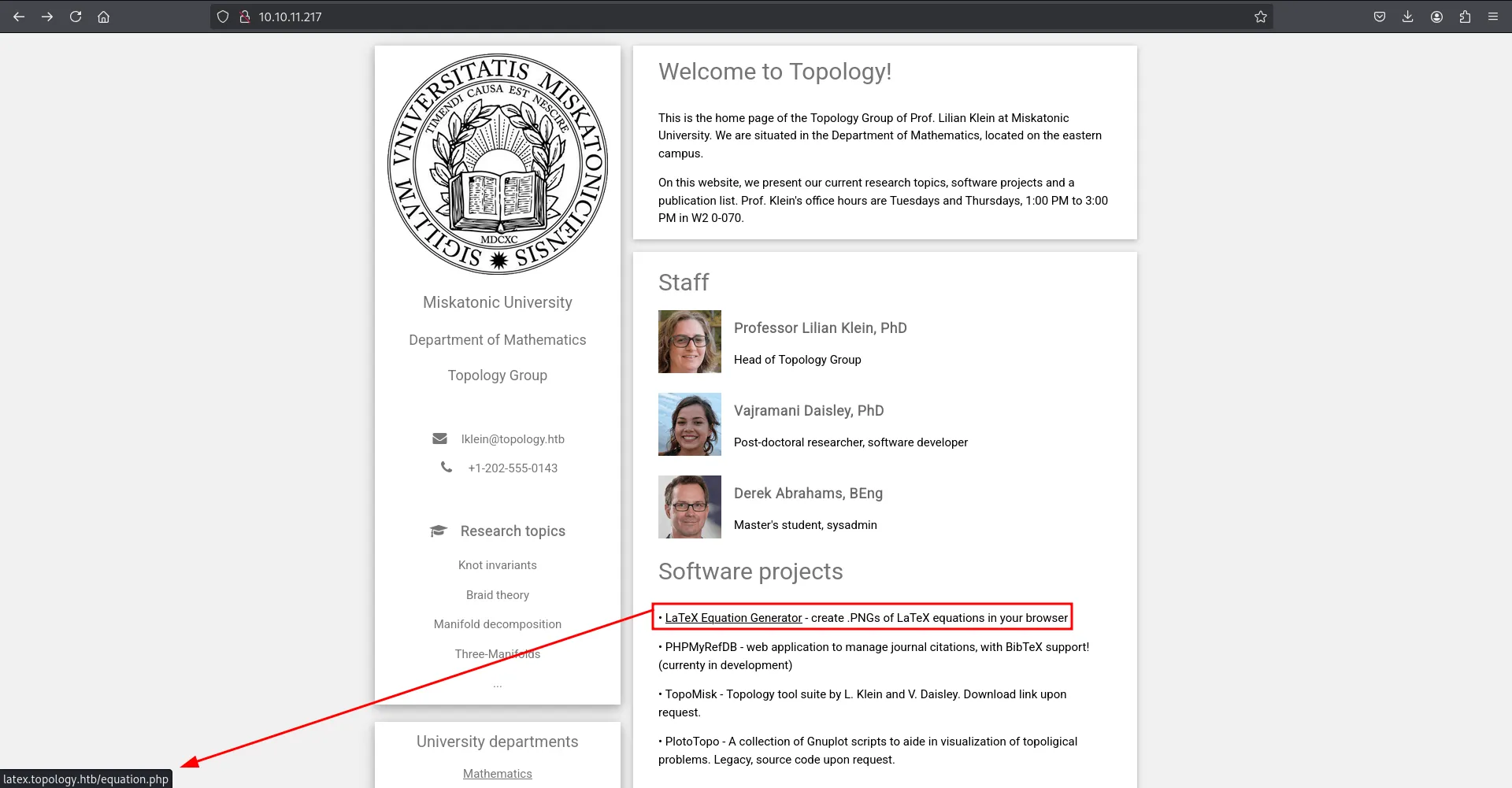Click Derek Abrahams' staff photo

click(x=690, y=507)
